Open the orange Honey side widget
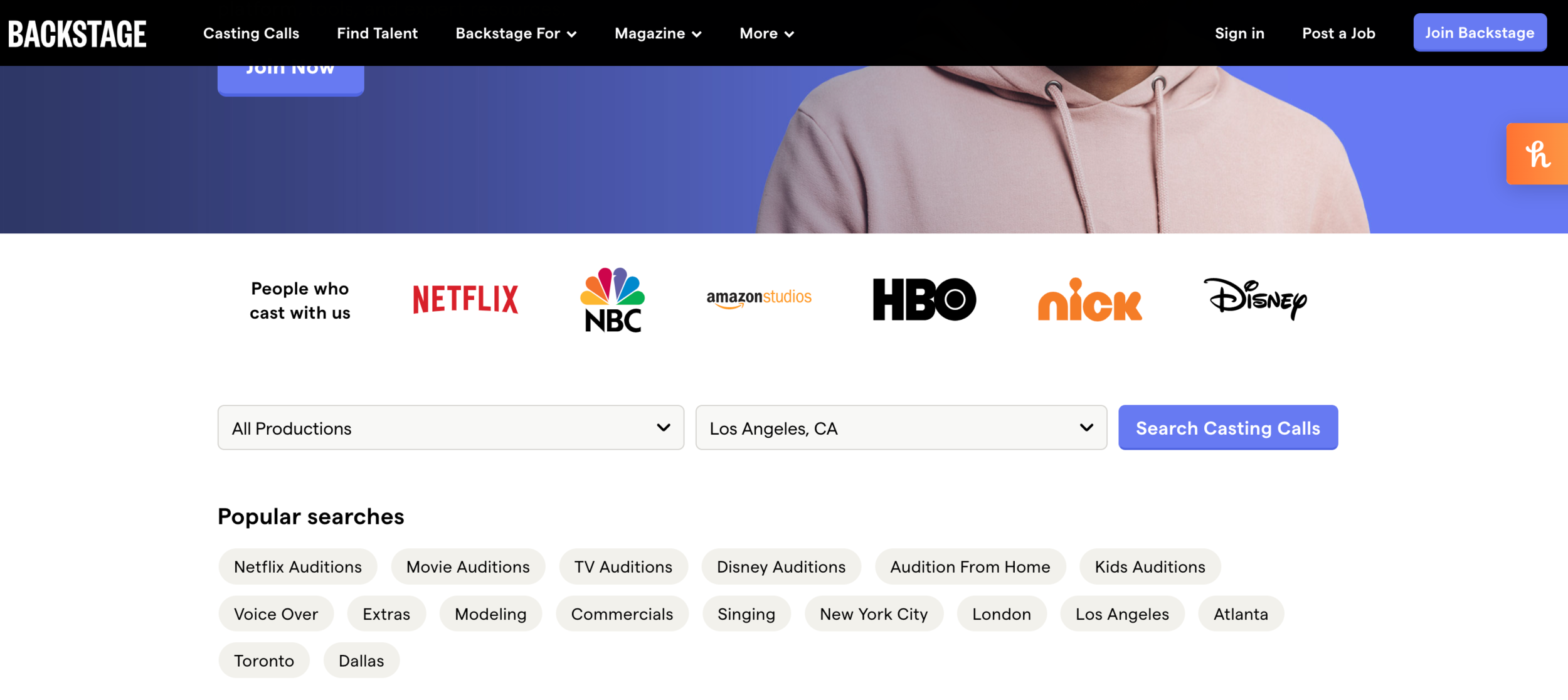1568x700 pixels. pyautogui.click(x=1537, y=154)
